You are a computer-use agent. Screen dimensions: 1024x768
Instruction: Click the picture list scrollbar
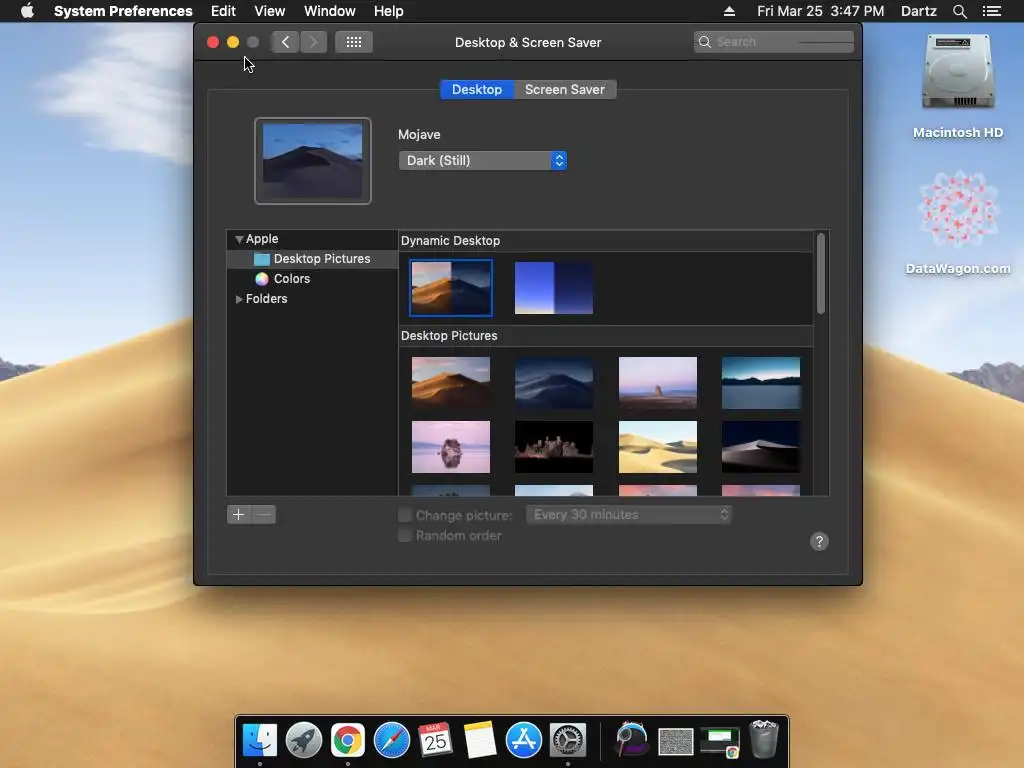[x=821, y=274]
